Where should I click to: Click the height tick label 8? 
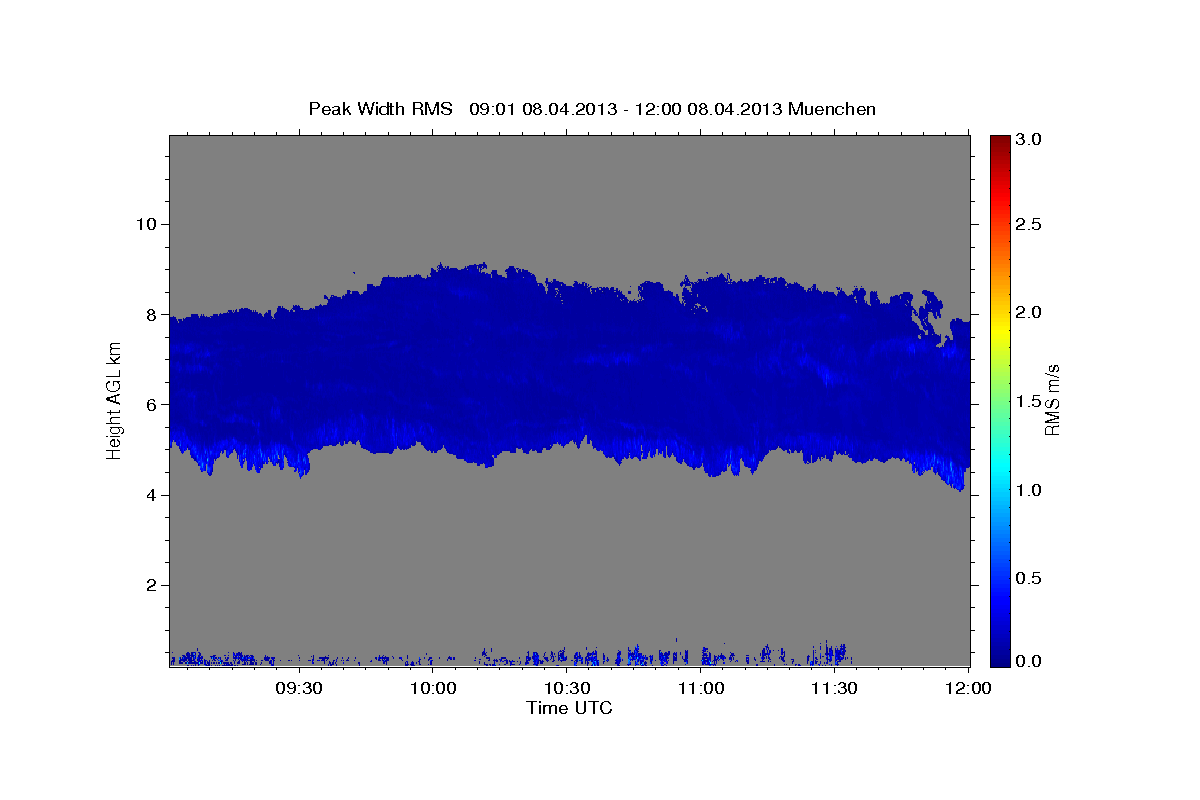point(150,314)
